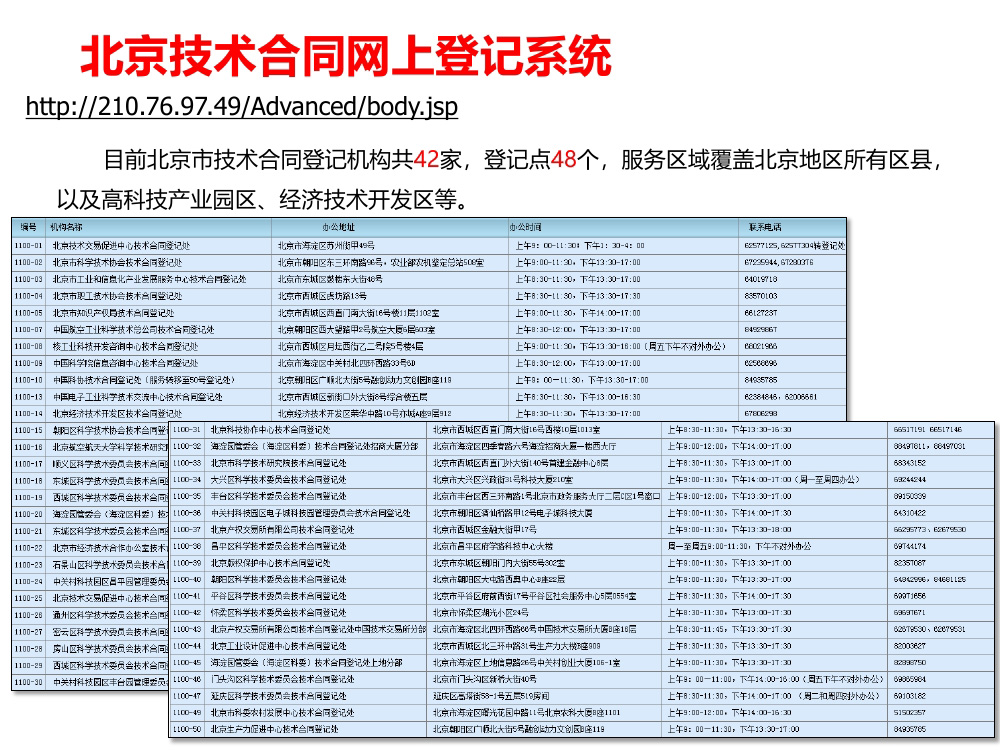Select row number 1100-32
The image size is (1000, 750).
[187, 446]
